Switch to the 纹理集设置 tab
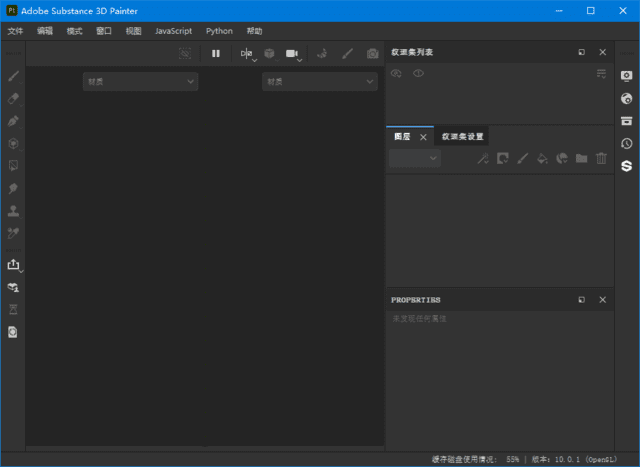 click(x=464, y=137)
